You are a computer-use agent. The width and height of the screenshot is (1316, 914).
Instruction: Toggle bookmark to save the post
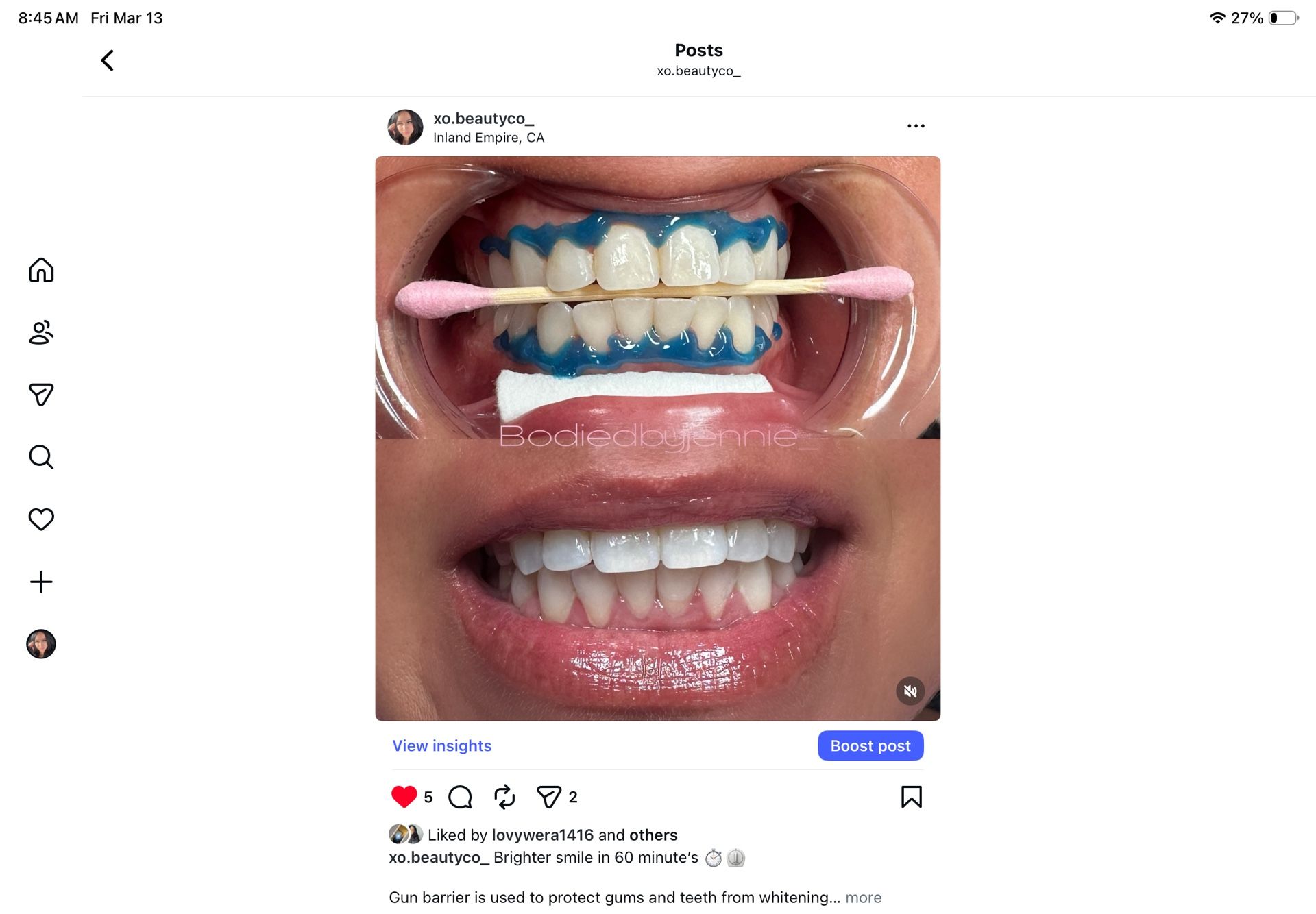(x=912, y=797)
